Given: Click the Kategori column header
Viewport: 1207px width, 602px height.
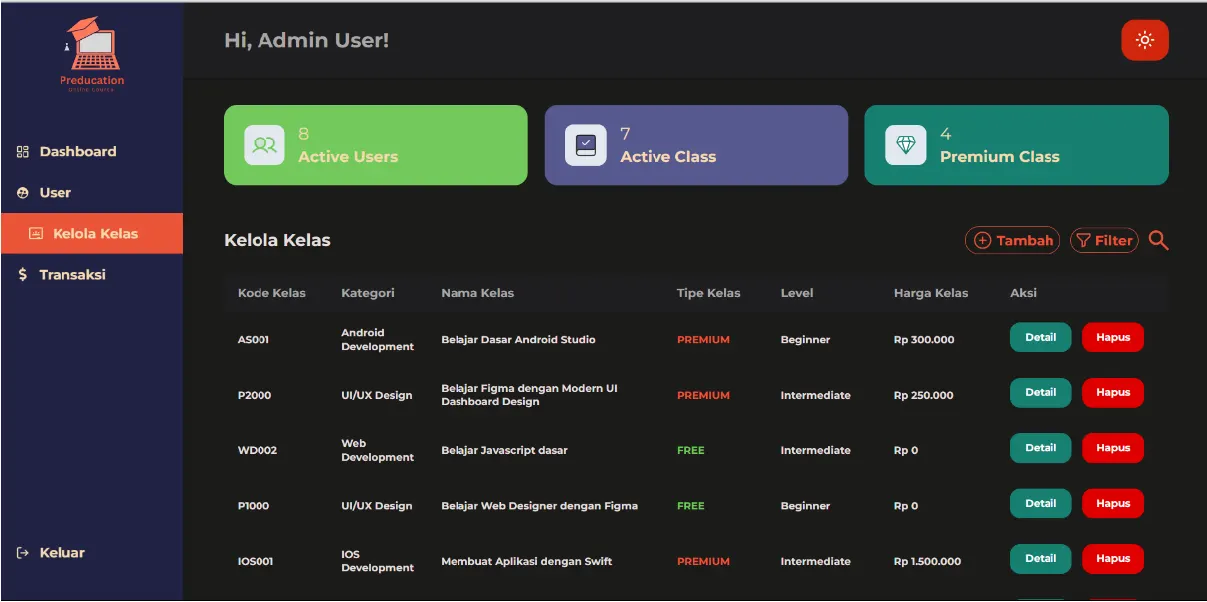Looking at the screenshot, I should coord(368,293).
